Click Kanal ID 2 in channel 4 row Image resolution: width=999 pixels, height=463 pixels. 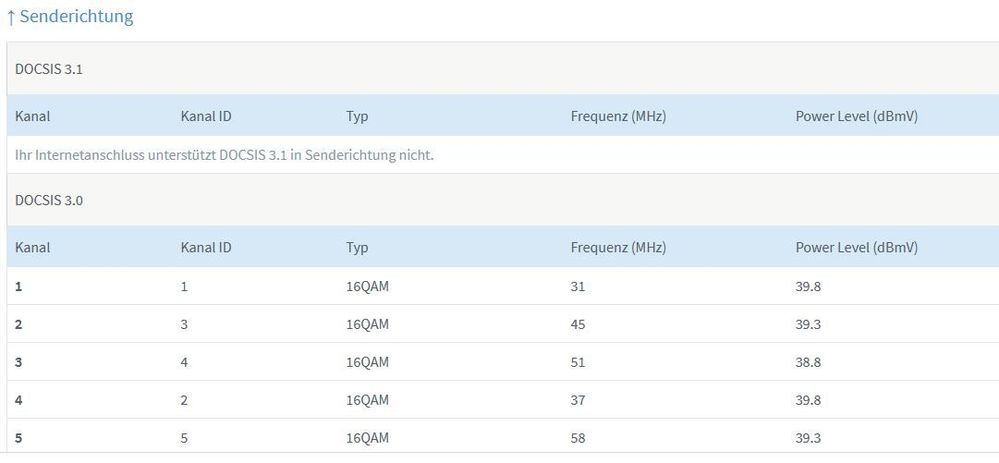pos(185,400)
